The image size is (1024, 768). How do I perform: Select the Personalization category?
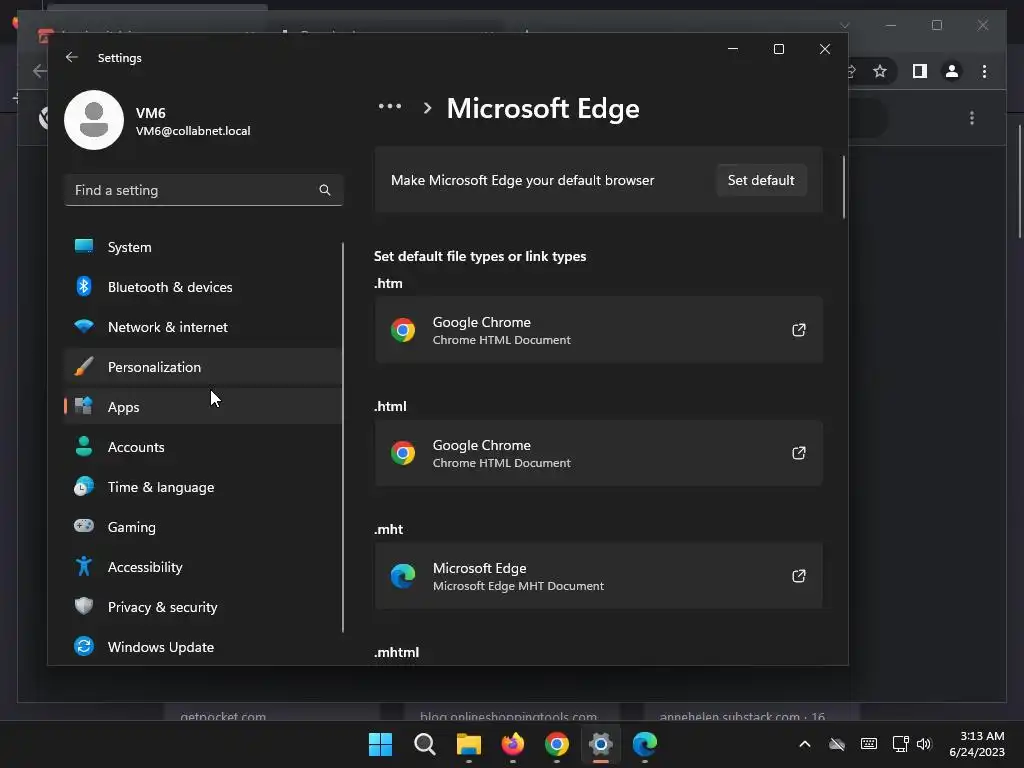coord(203,367)
